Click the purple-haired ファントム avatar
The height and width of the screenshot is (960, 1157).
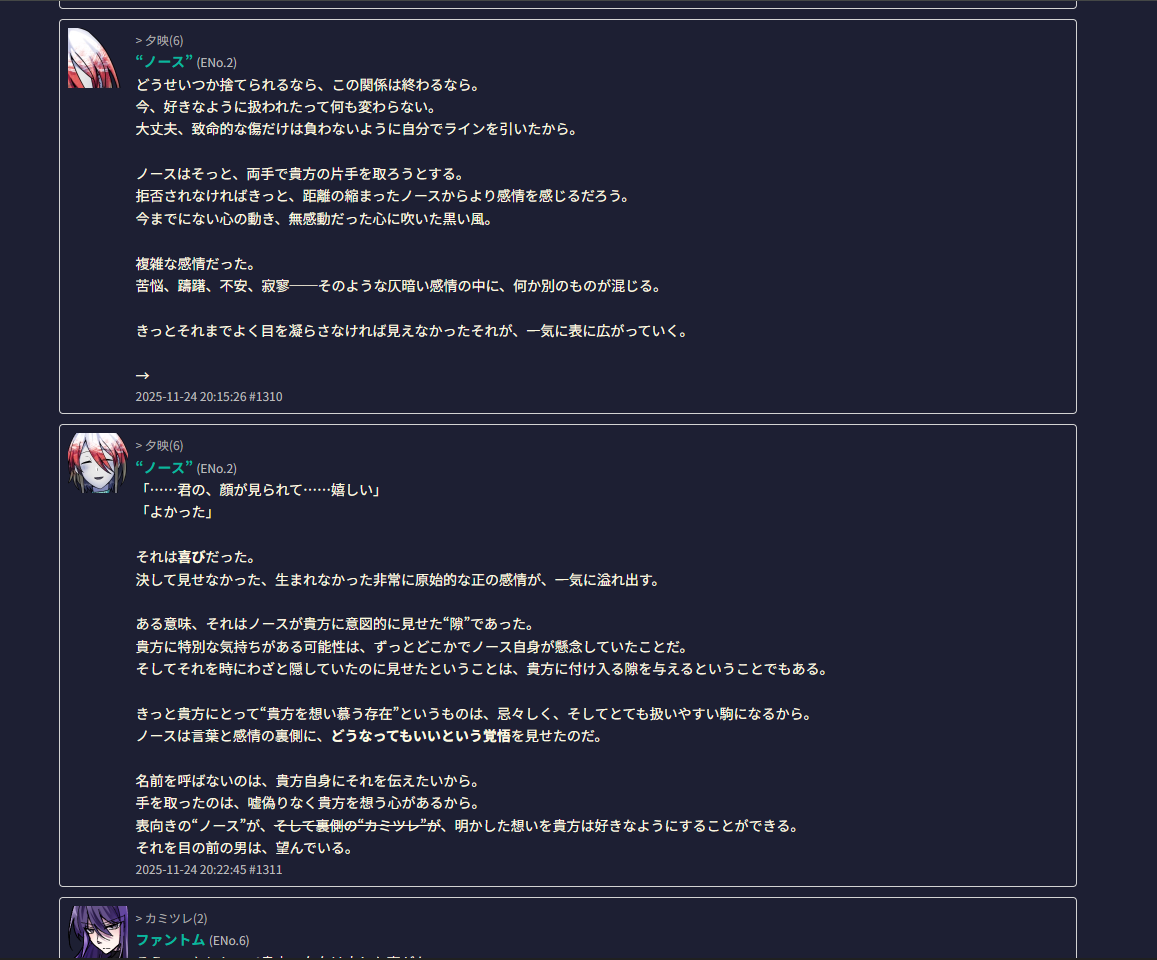point(97,933)
